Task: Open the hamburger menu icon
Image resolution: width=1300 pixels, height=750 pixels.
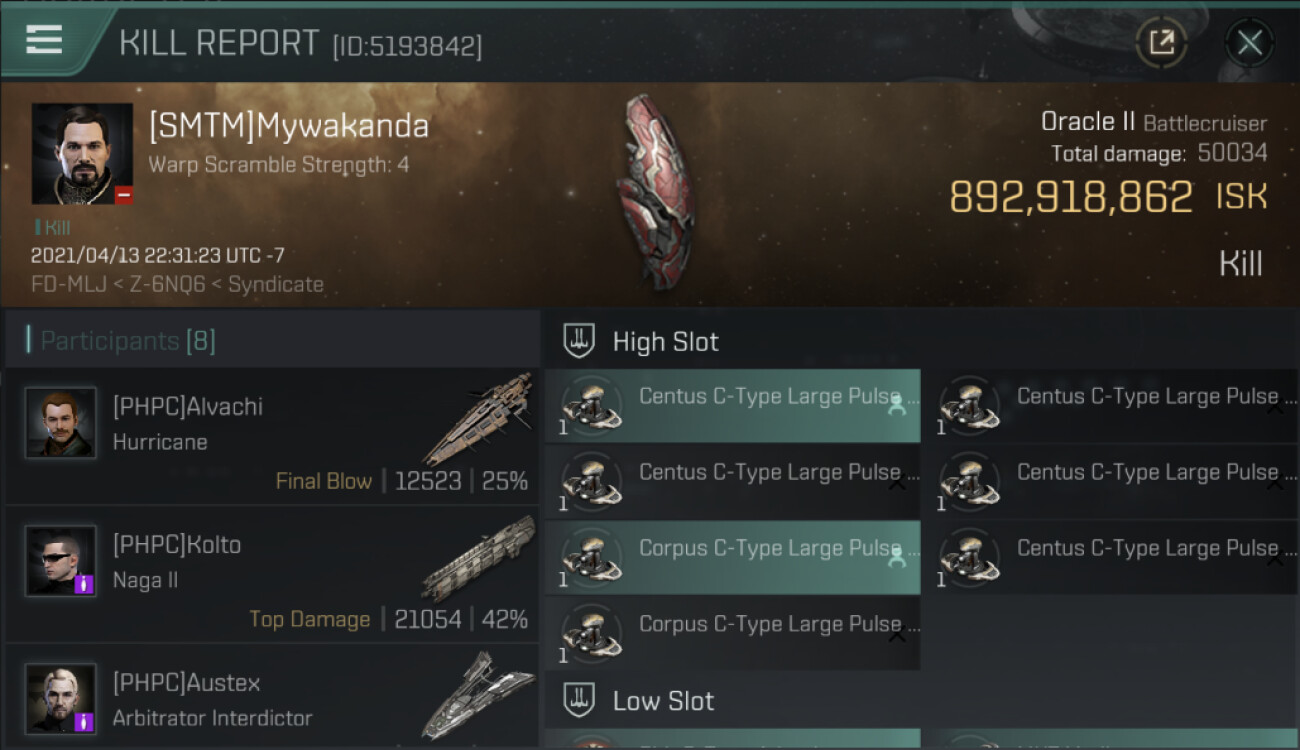Action: pos(44,40)
